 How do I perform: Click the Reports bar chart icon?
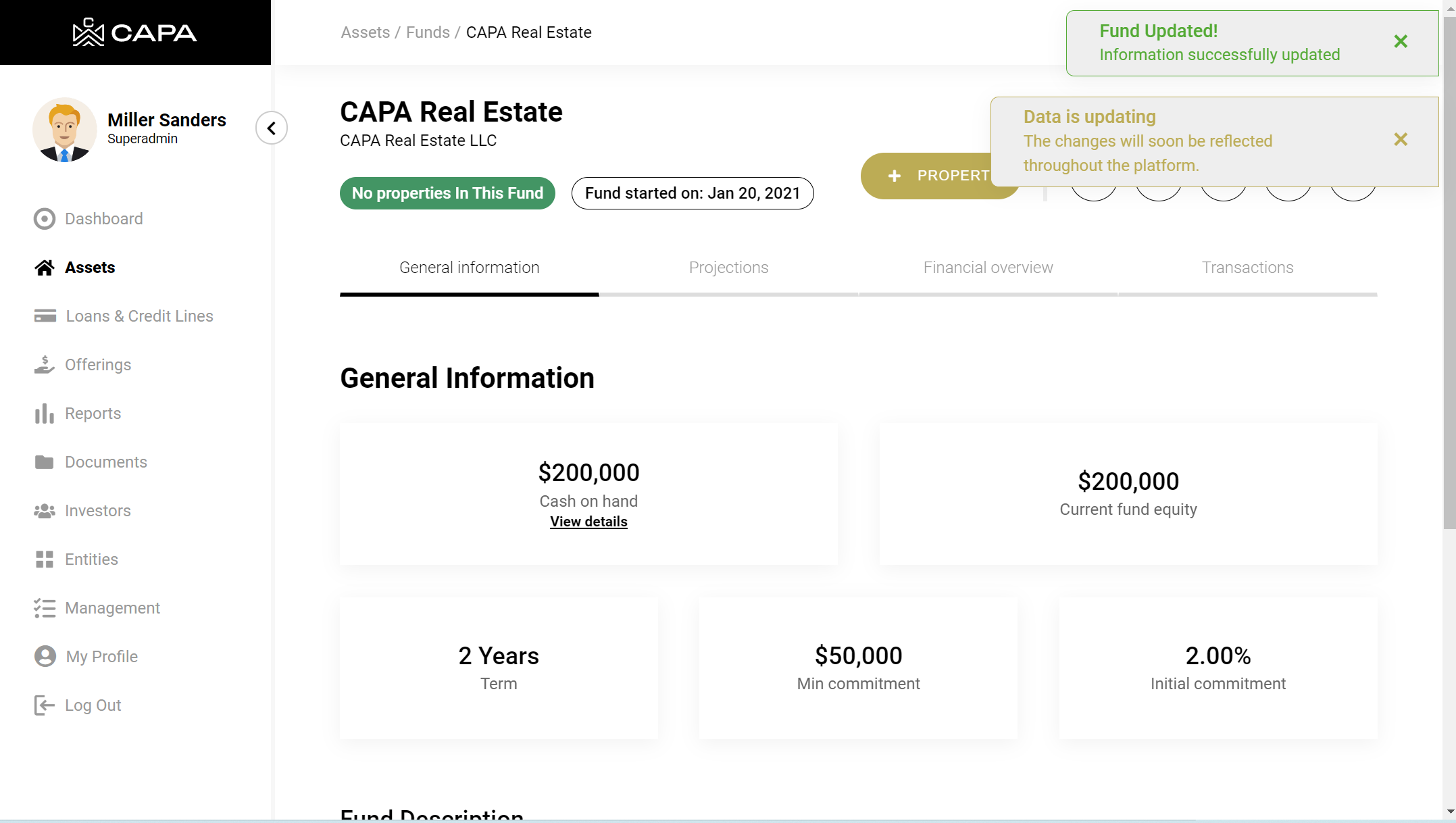coord(45,414)
